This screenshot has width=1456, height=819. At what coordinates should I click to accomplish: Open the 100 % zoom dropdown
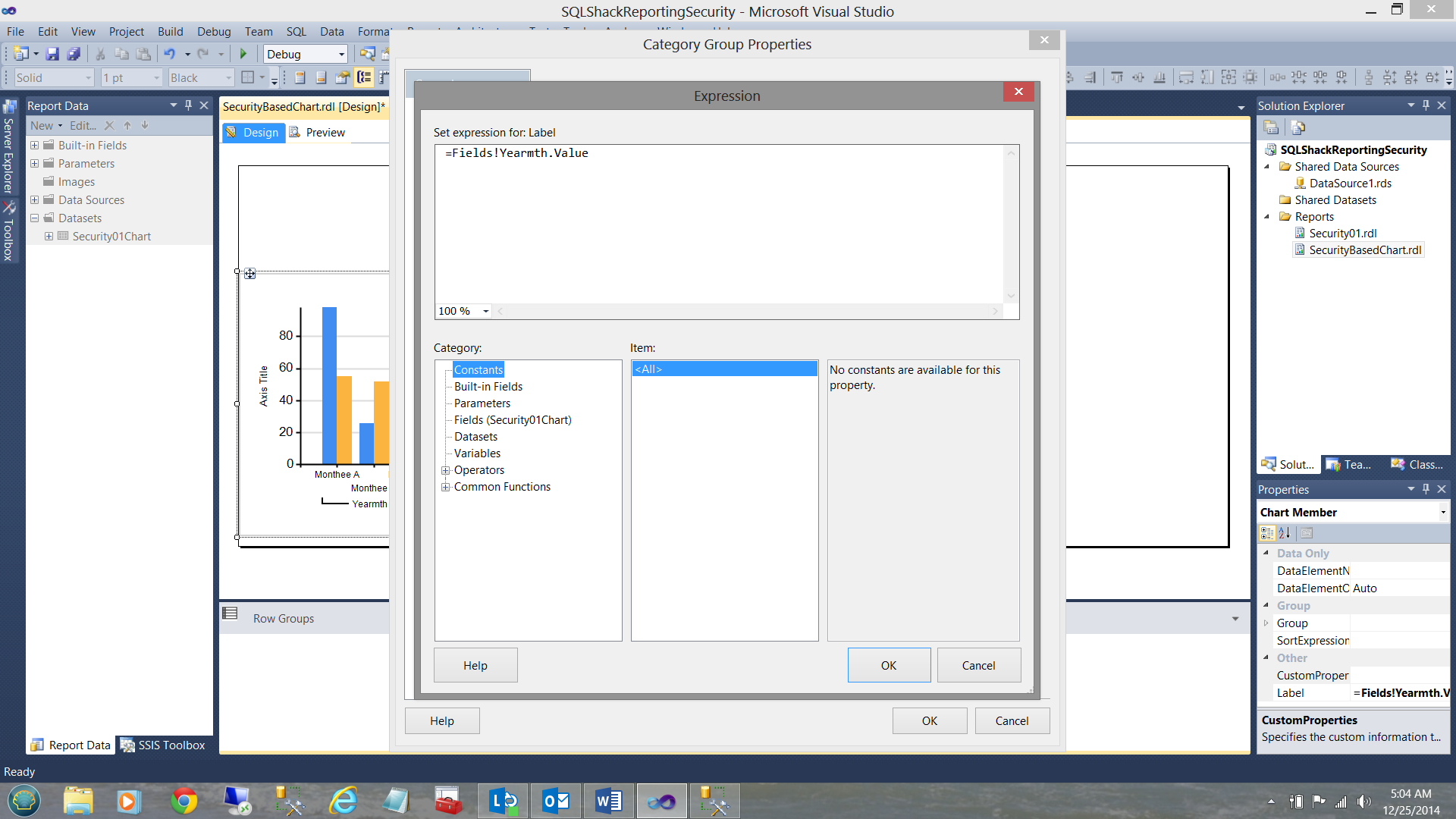point(486,311)
